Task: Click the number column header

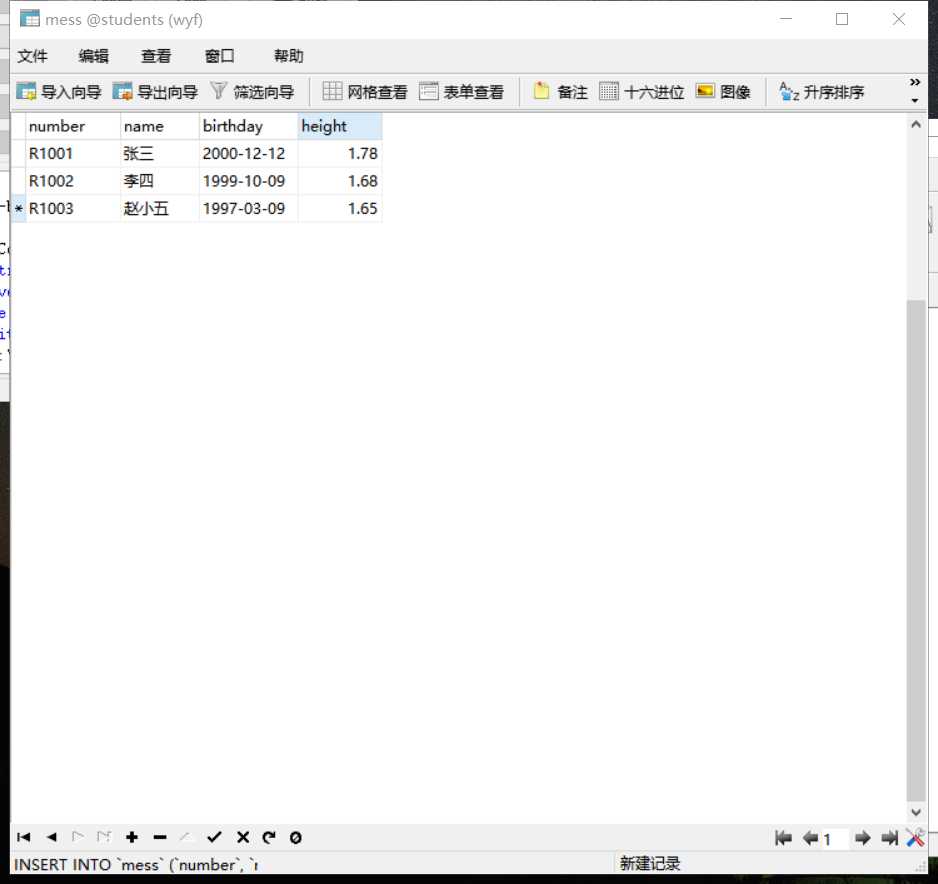Action: (73, 126)
